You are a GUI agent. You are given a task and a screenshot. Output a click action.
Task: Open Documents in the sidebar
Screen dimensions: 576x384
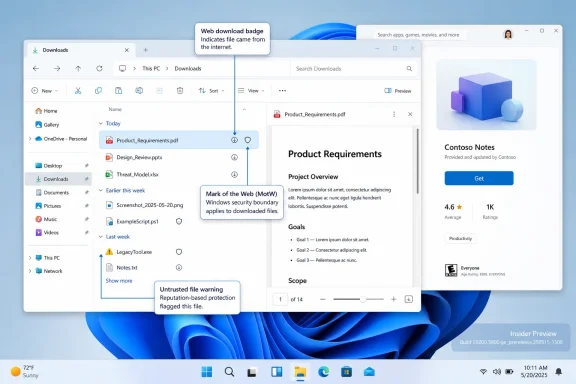(x=52, y=193)
